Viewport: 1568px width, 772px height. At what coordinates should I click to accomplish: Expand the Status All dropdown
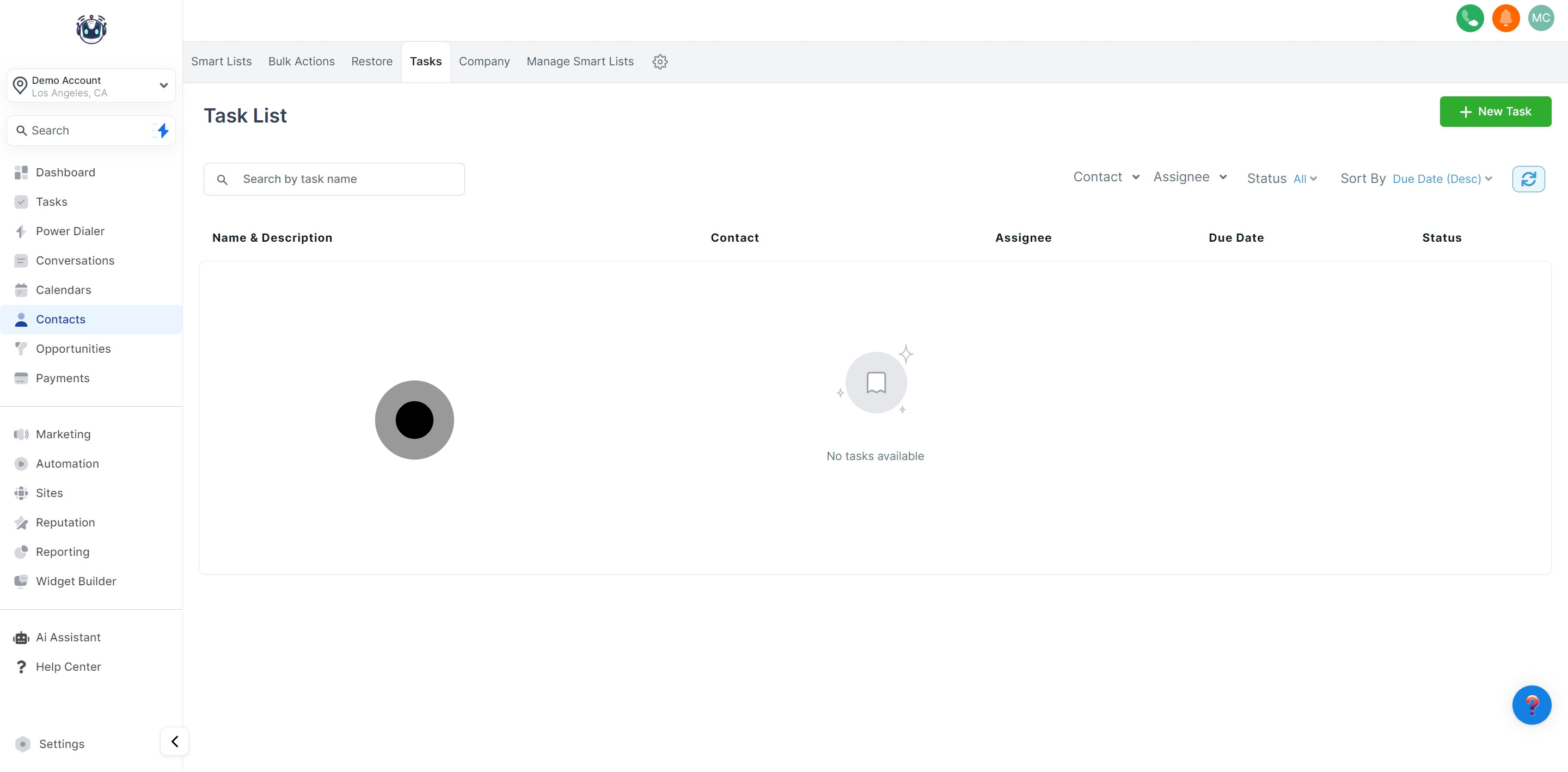click(1304, 179)
